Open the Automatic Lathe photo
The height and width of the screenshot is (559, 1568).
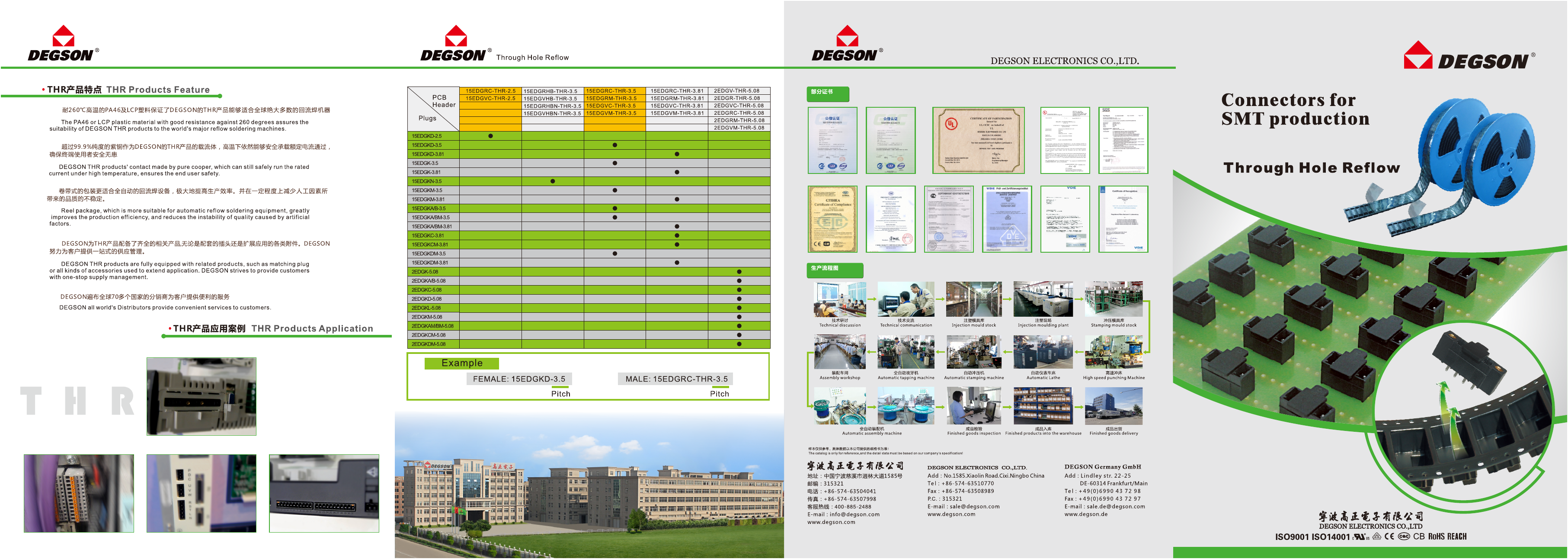coord(1043,351)
